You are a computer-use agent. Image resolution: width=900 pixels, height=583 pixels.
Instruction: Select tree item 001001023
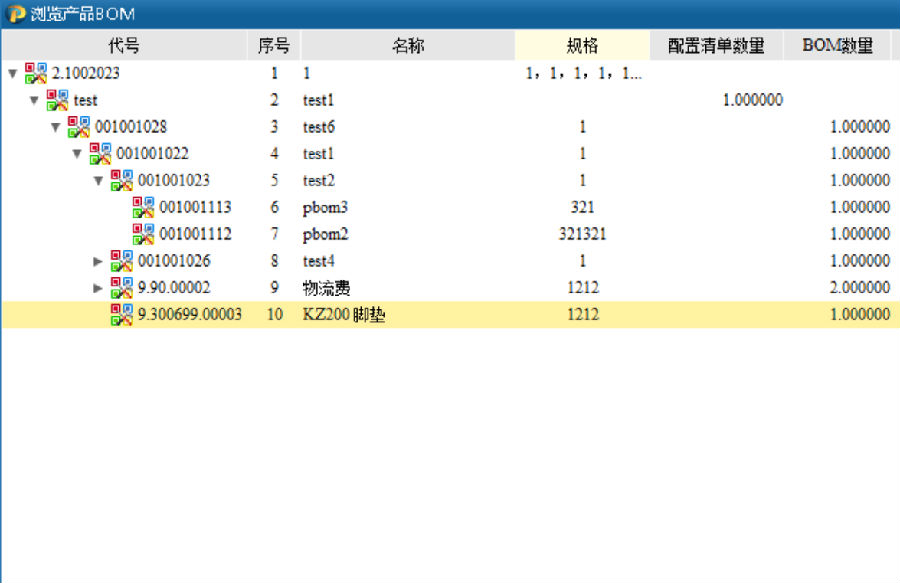[174, 180]
